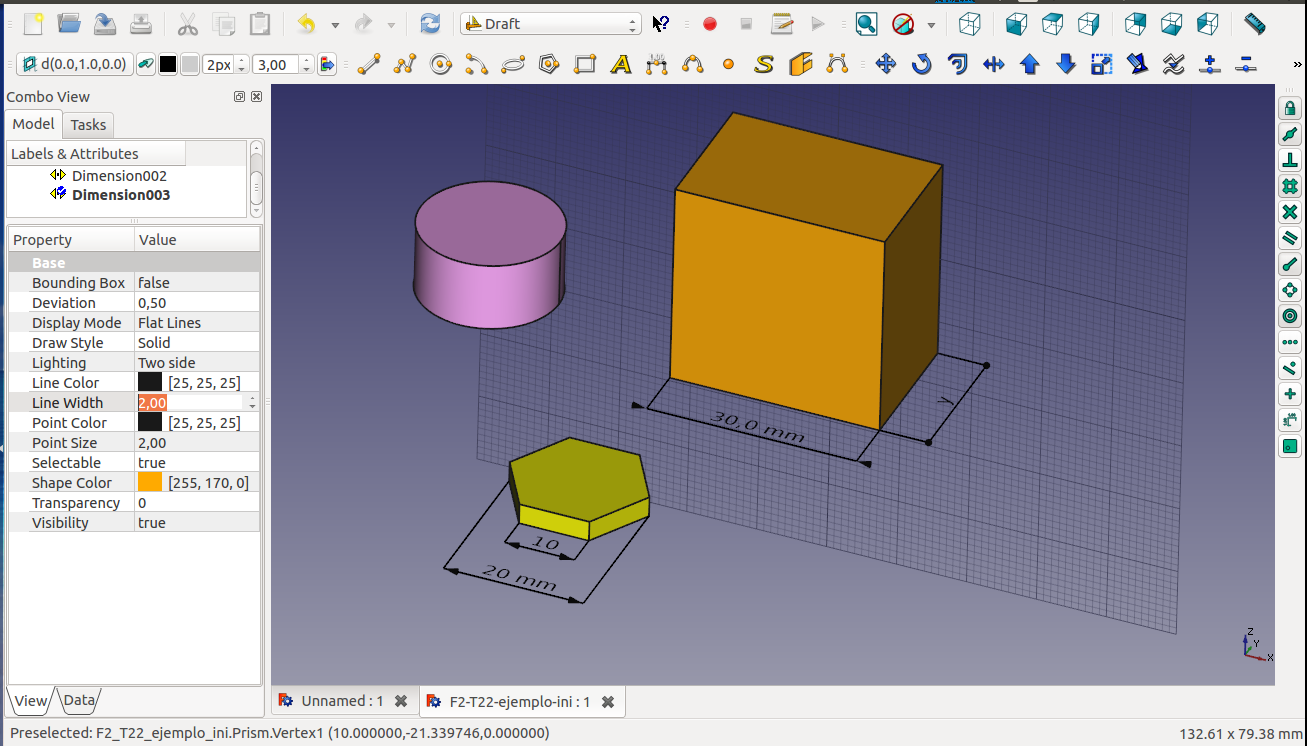Expand the hidden toolbar overflow chevron
The image size is (1307, 746).
pos(1297,65)
